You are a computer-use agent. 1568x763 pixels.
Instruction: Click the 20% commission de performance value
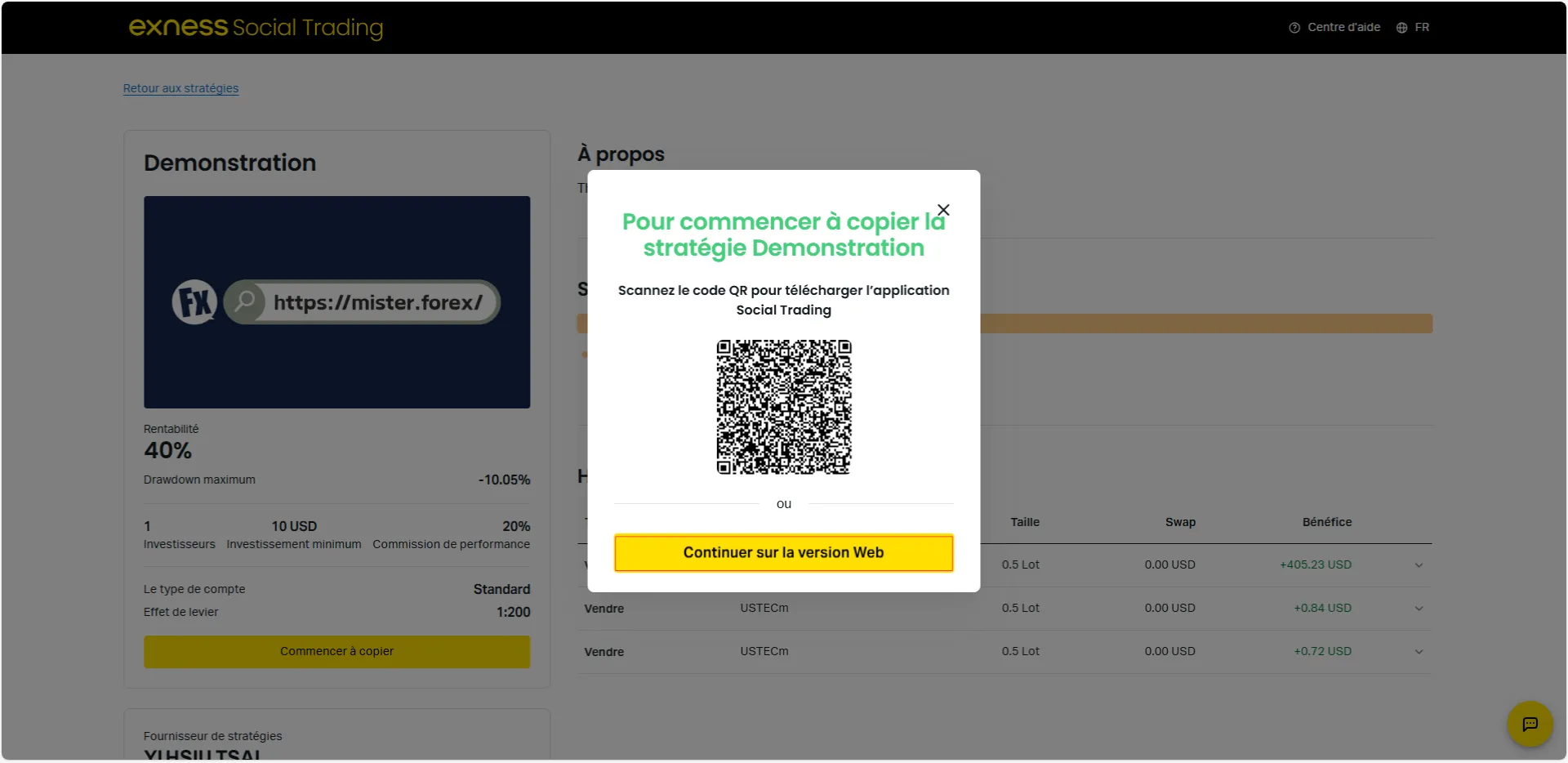click(x=516, y=526)
